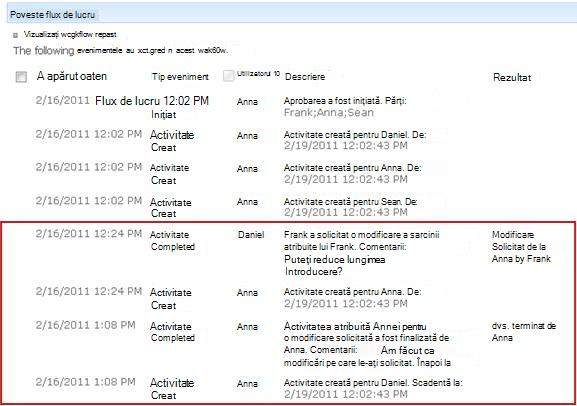Click the 'Introducere?' comment text
Viewport: 577px width, 406px height.
(314, 272)
